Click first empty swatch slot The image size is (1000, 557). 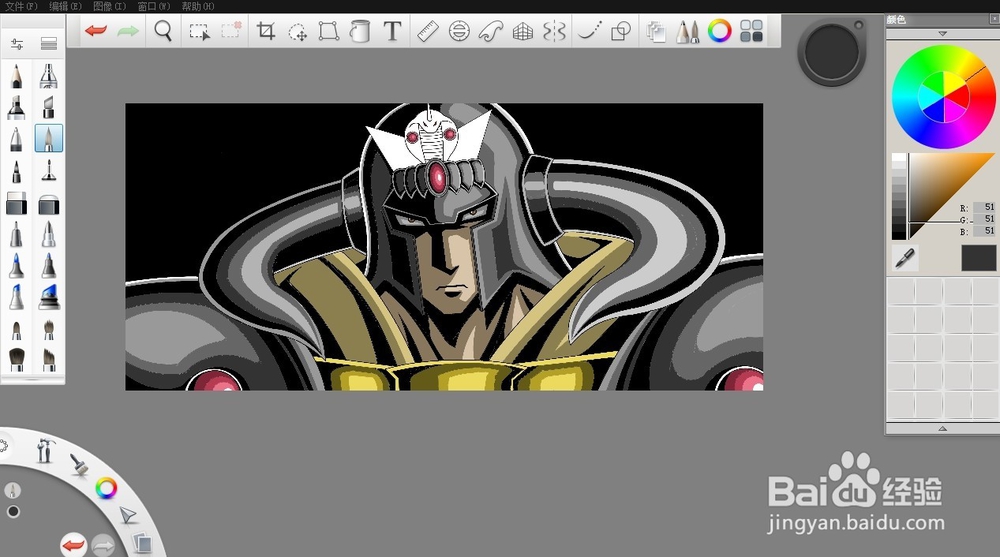tap(901, 291)
